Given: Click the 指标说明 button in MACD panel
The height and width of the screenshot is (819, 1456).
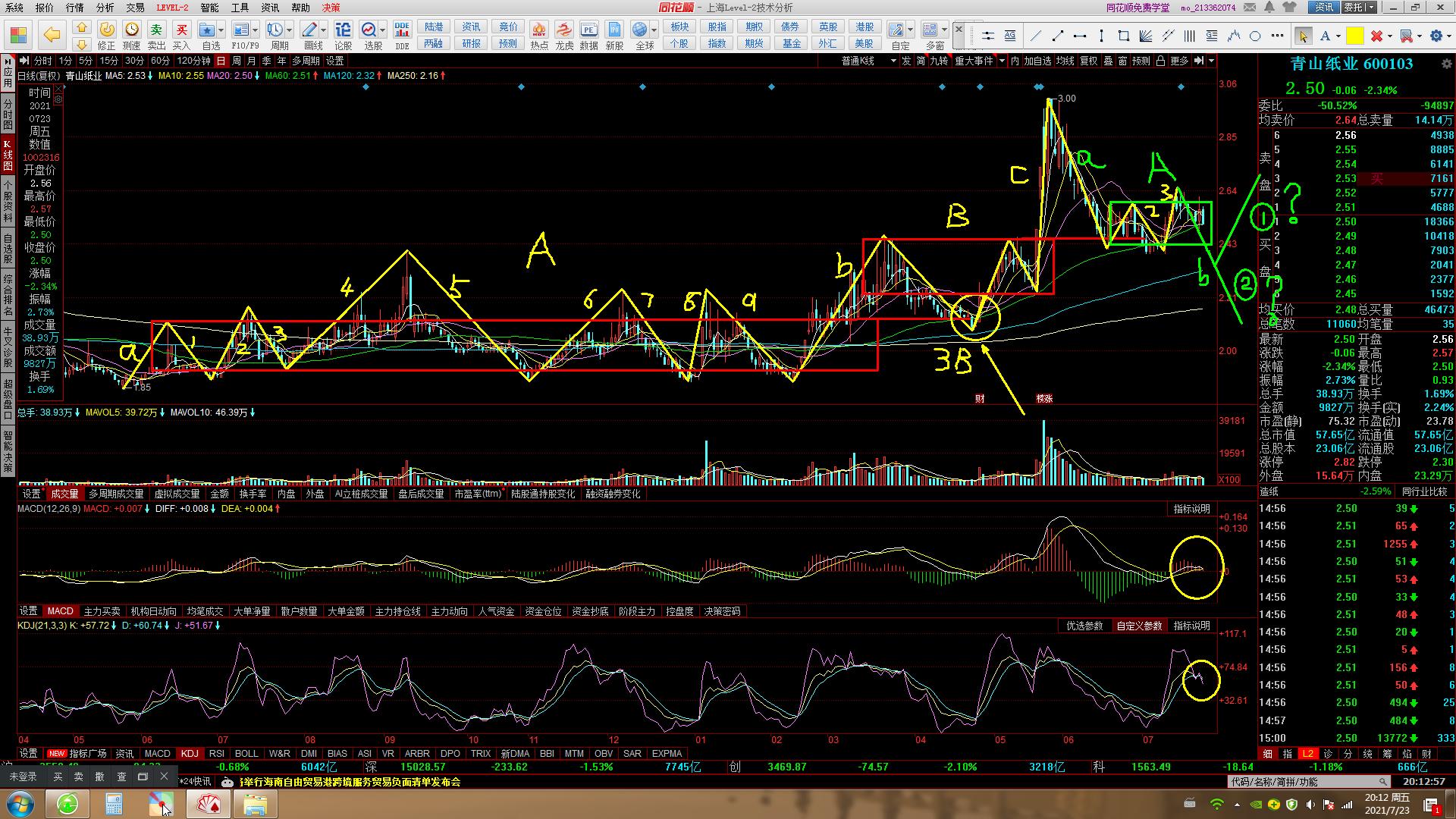Looking at the screenshot, I should pyautogui.click(x=1191, y=509).
